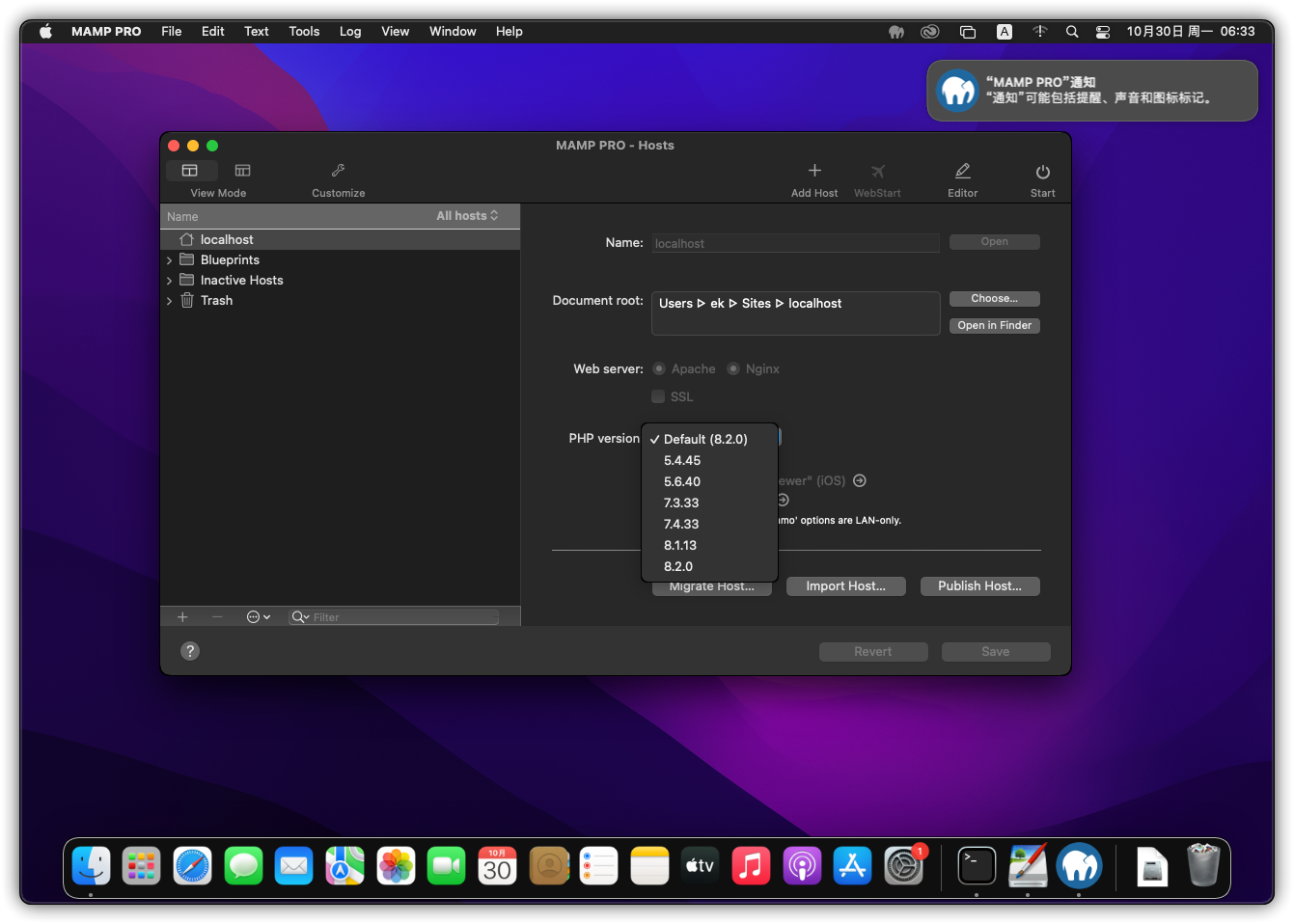This screenshot has height=924, width=1294.
Task: Open the Filter magnifier options dropdown
Action: [x=300, y=617]
